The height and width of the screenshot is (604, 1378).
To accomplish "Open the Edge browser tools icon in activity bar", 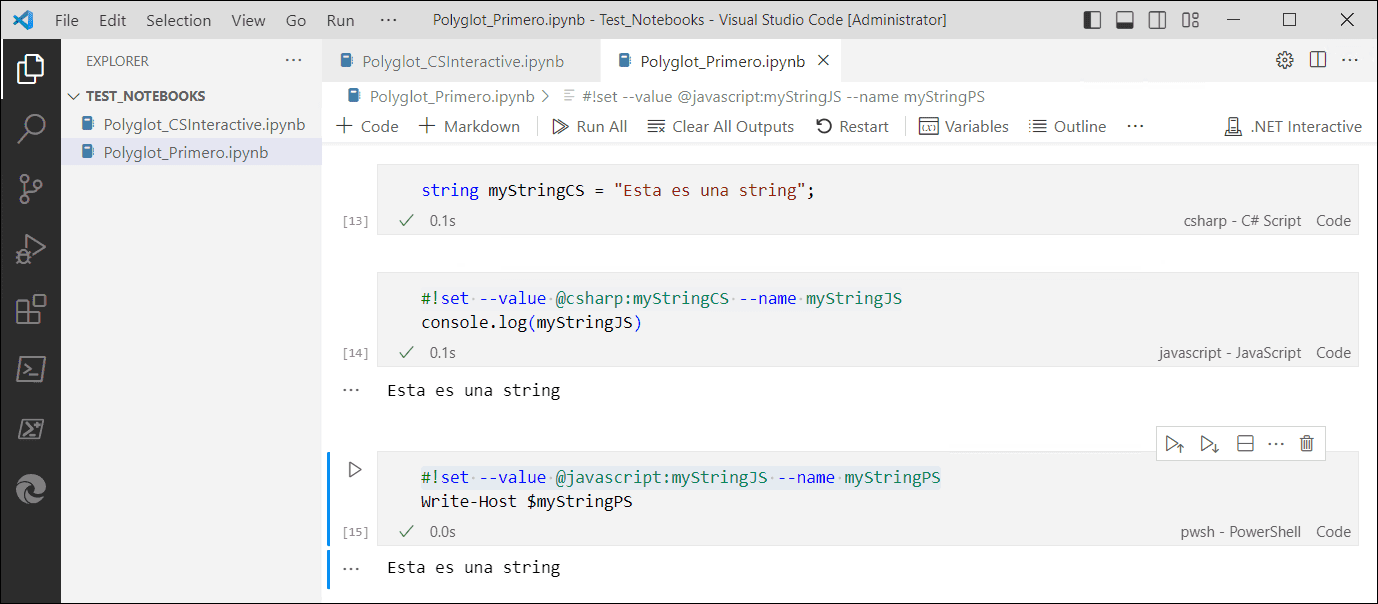I will (x=31, y=489).
